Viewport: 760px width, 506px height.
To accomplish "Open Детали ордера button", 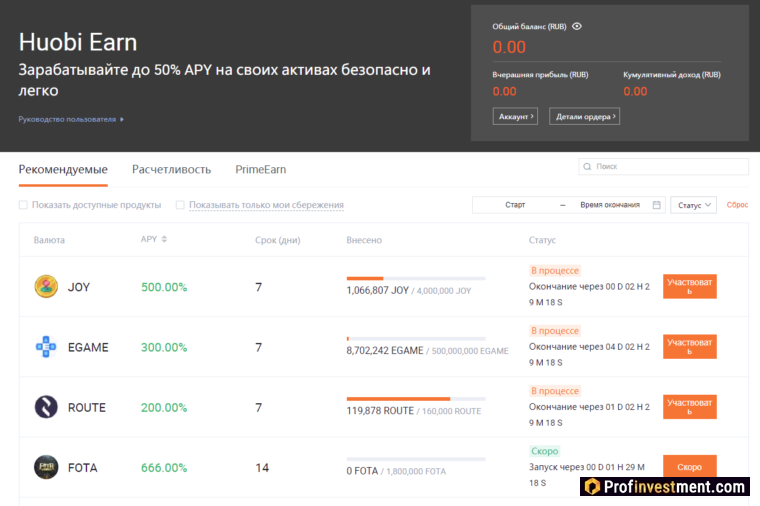I will point(585,116).
